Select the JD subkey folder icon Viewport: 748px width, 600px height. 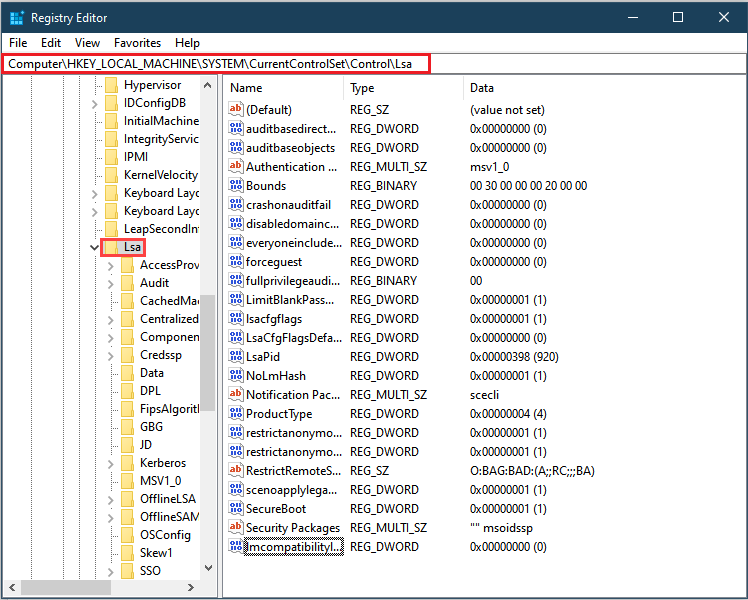(x=127, y=445)
